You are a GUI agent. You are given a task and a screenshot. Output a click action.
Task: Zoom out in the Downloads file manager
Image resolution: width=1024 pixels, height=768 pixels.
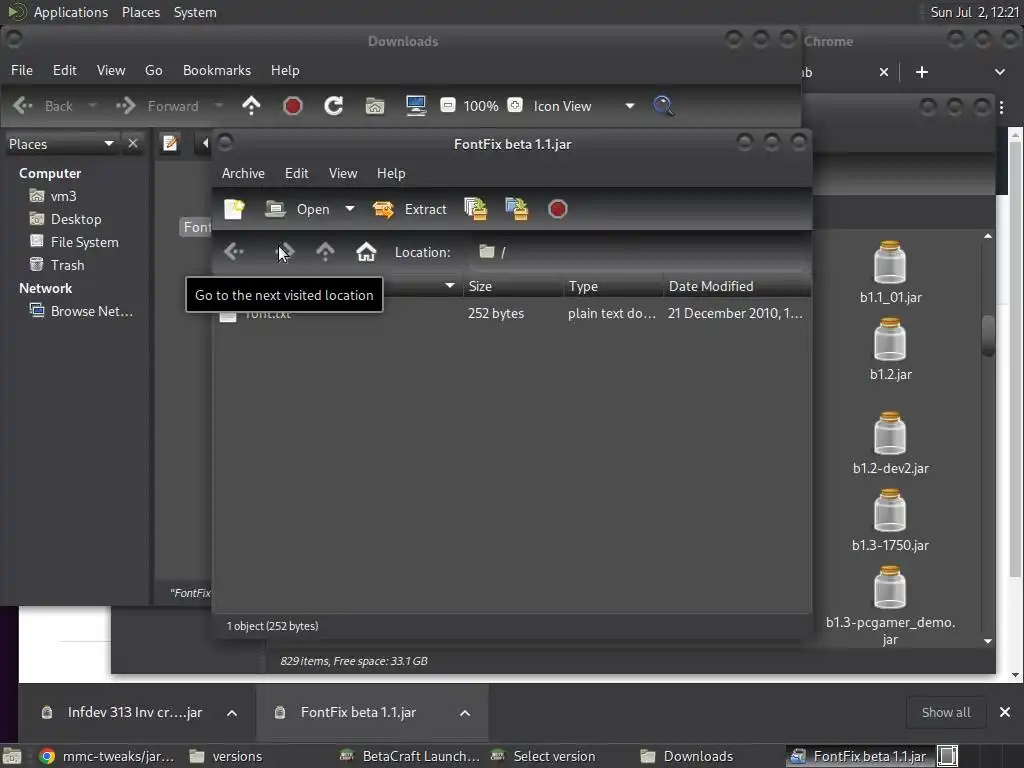point(447,105)
